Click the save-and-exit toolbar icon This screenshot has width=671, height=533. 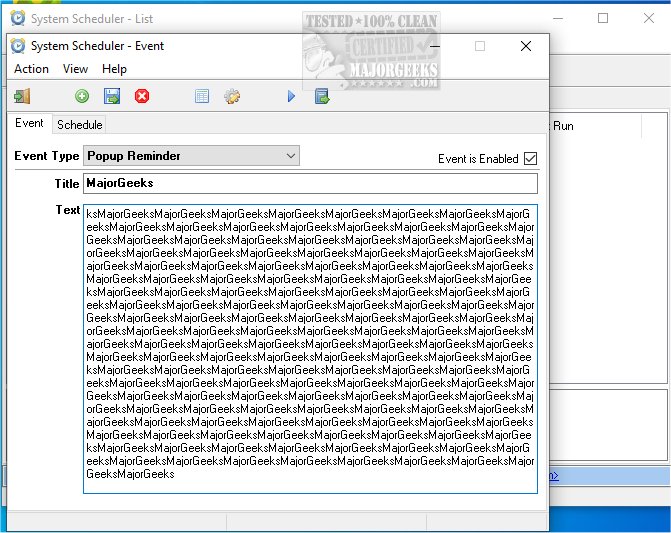(322, 96)
